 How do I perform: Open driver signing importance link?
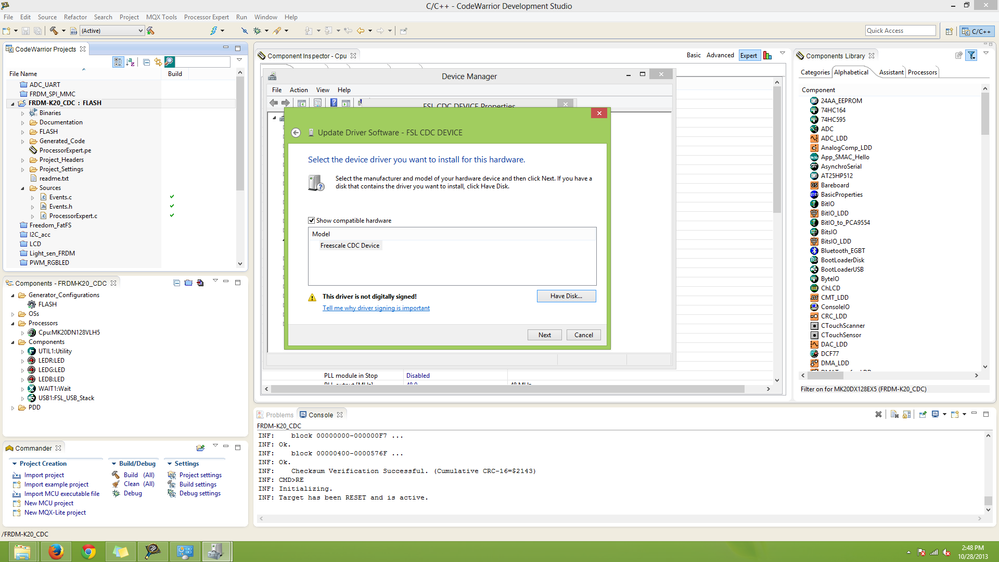coord(376,308)
